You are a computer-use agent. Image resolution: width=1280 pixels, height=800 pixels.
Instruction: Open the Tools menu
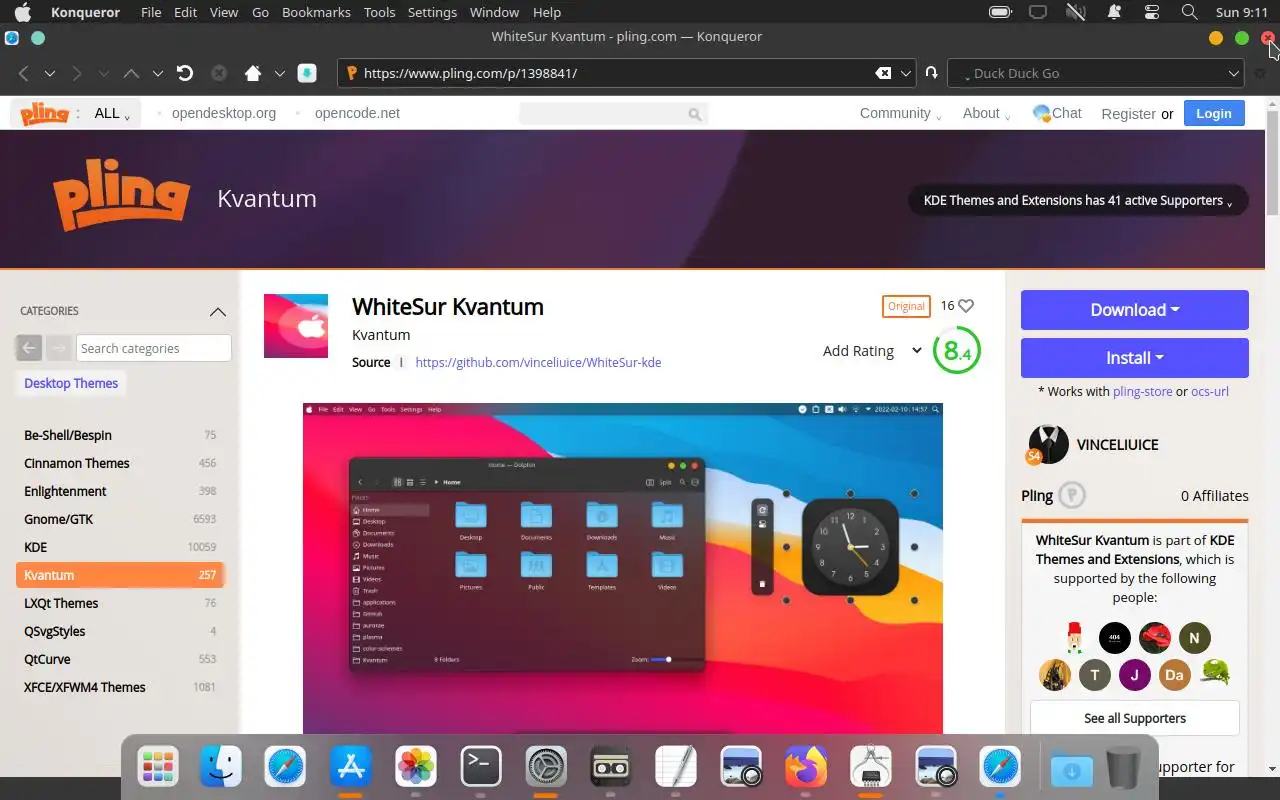[x=379, y=12]
